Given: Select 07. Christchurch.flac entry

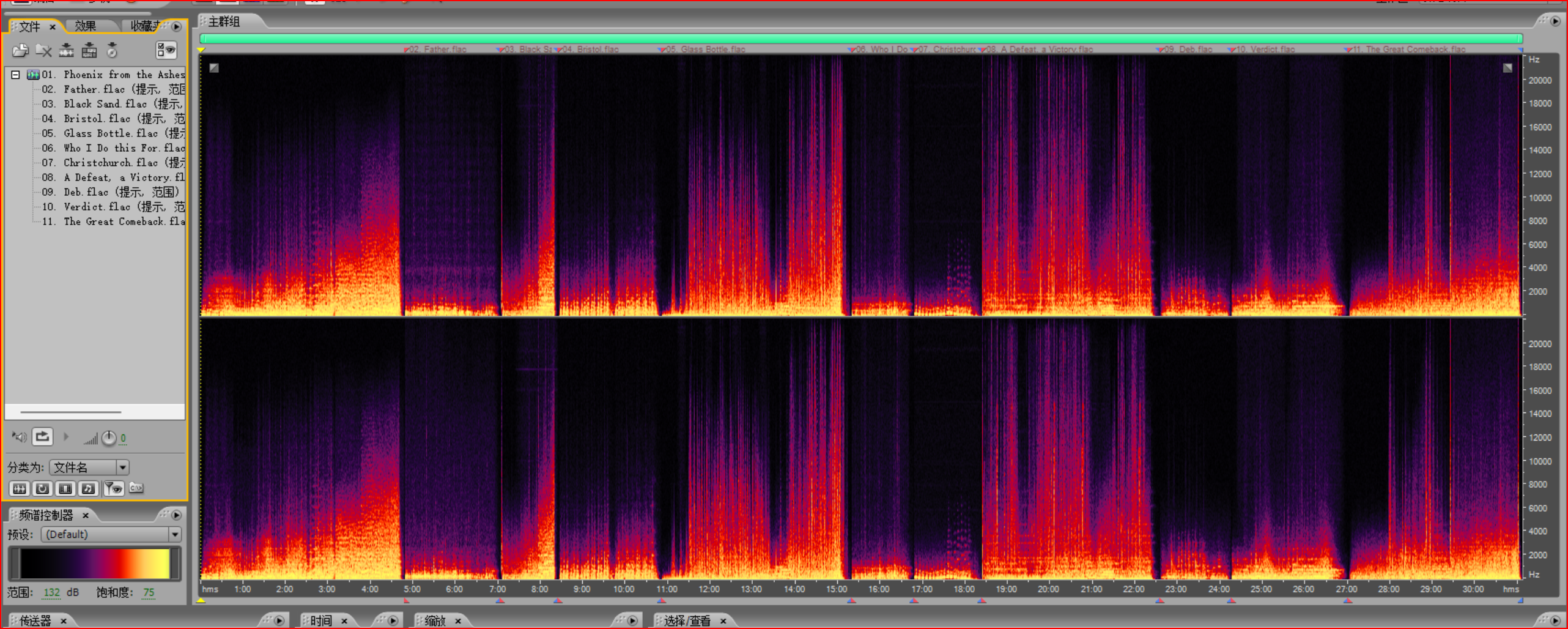Looking at the screenshot, I should 113,163.
